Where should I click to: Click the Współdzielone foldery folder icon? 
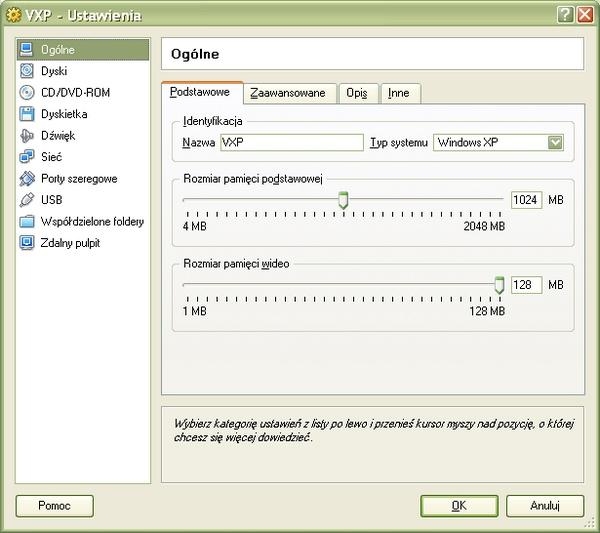26,221
